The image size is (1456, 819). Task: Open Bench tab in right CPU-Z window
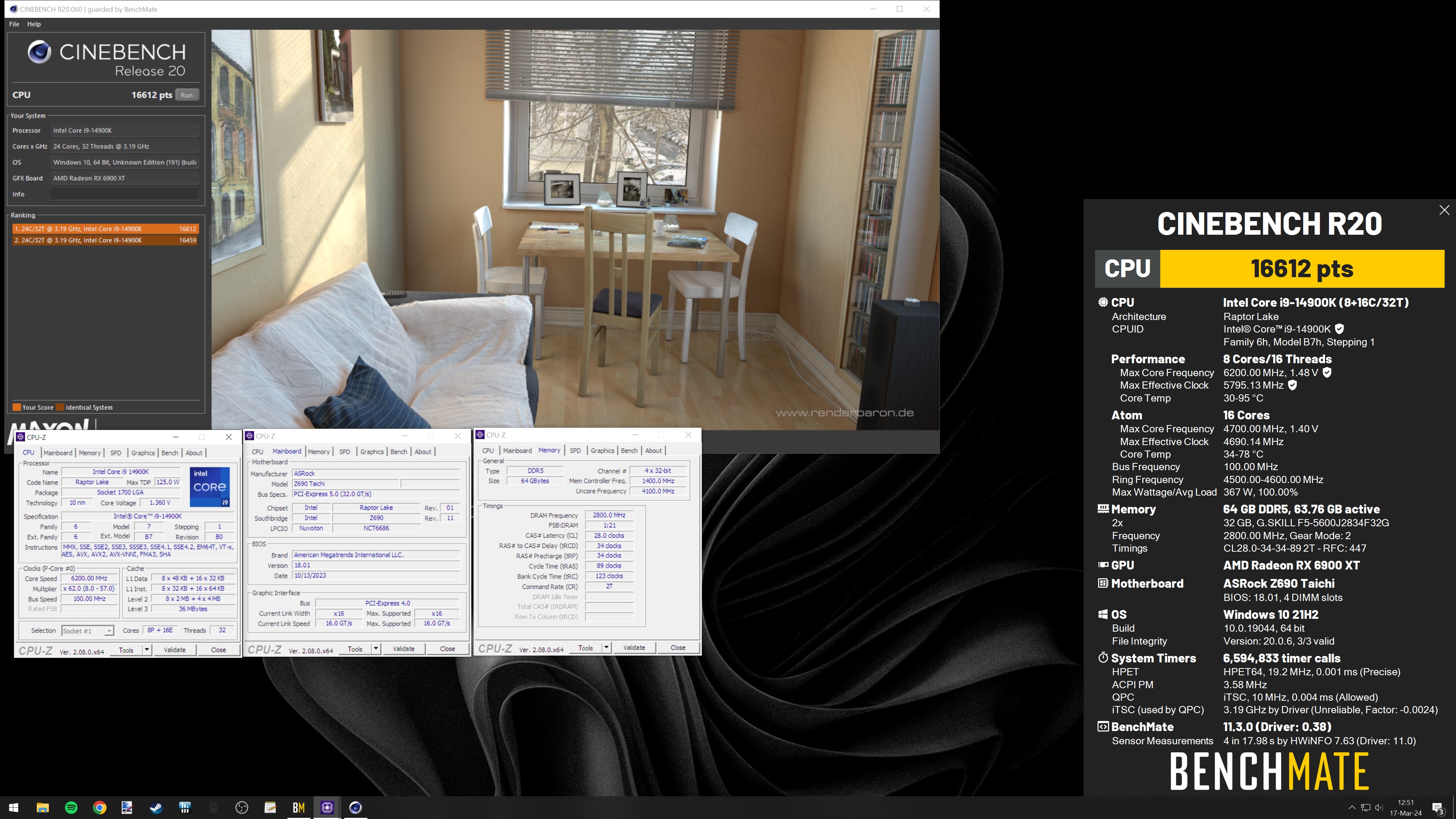click(629, 450)
